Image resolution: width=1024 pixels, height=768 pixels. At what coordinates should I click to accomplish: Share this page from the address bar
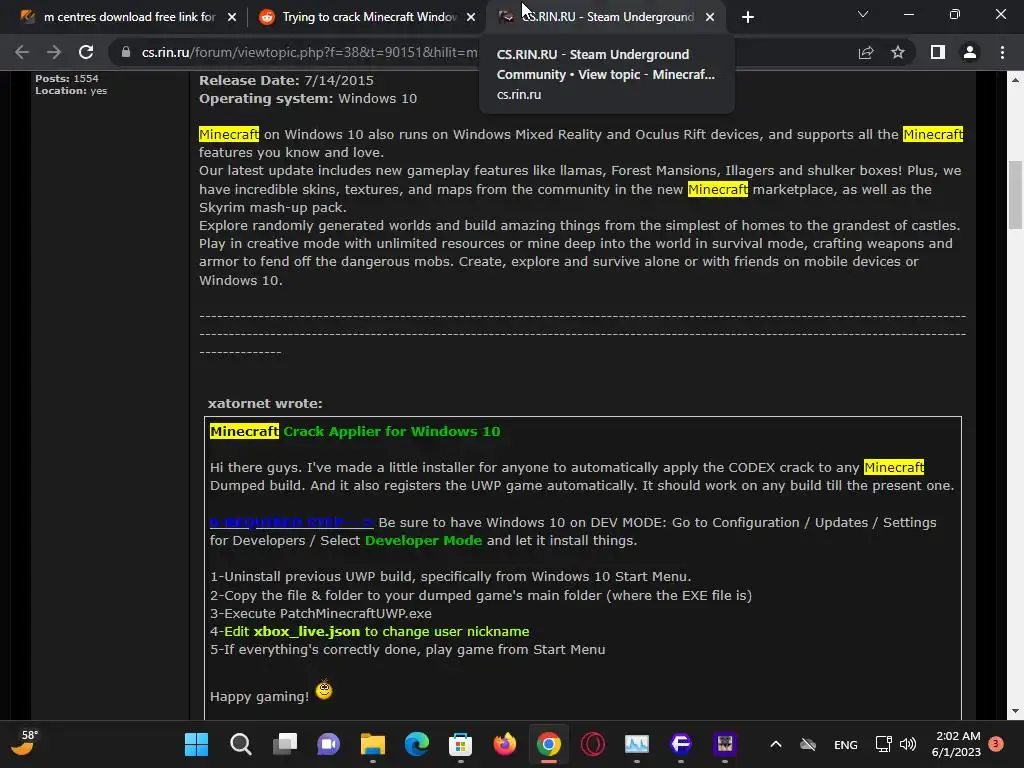point(866,52)
